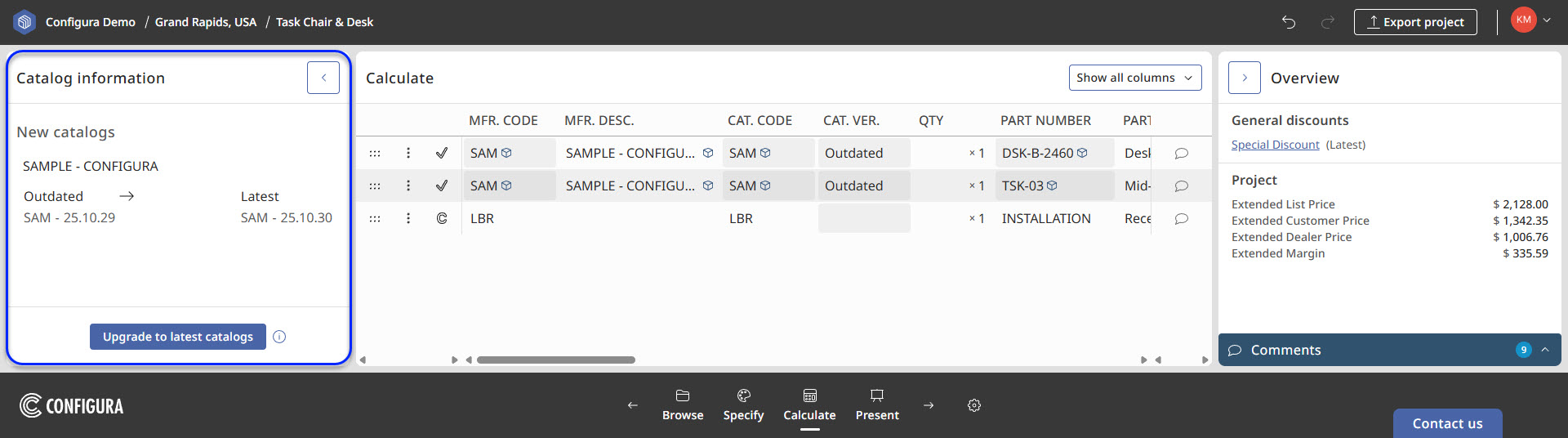Click the Export project button
The image size is (1568, 438).
tap(1415, 22)
